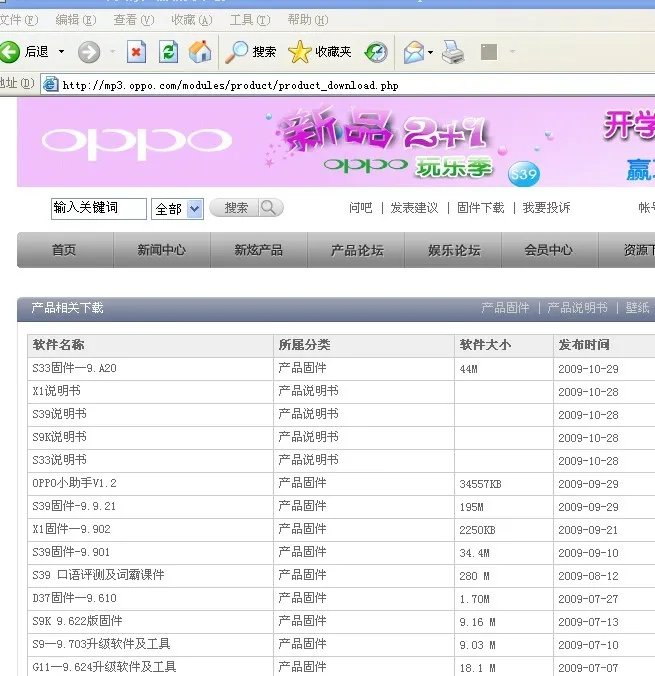Click the History clock icon
655x676 pixels.
point(376,52)
